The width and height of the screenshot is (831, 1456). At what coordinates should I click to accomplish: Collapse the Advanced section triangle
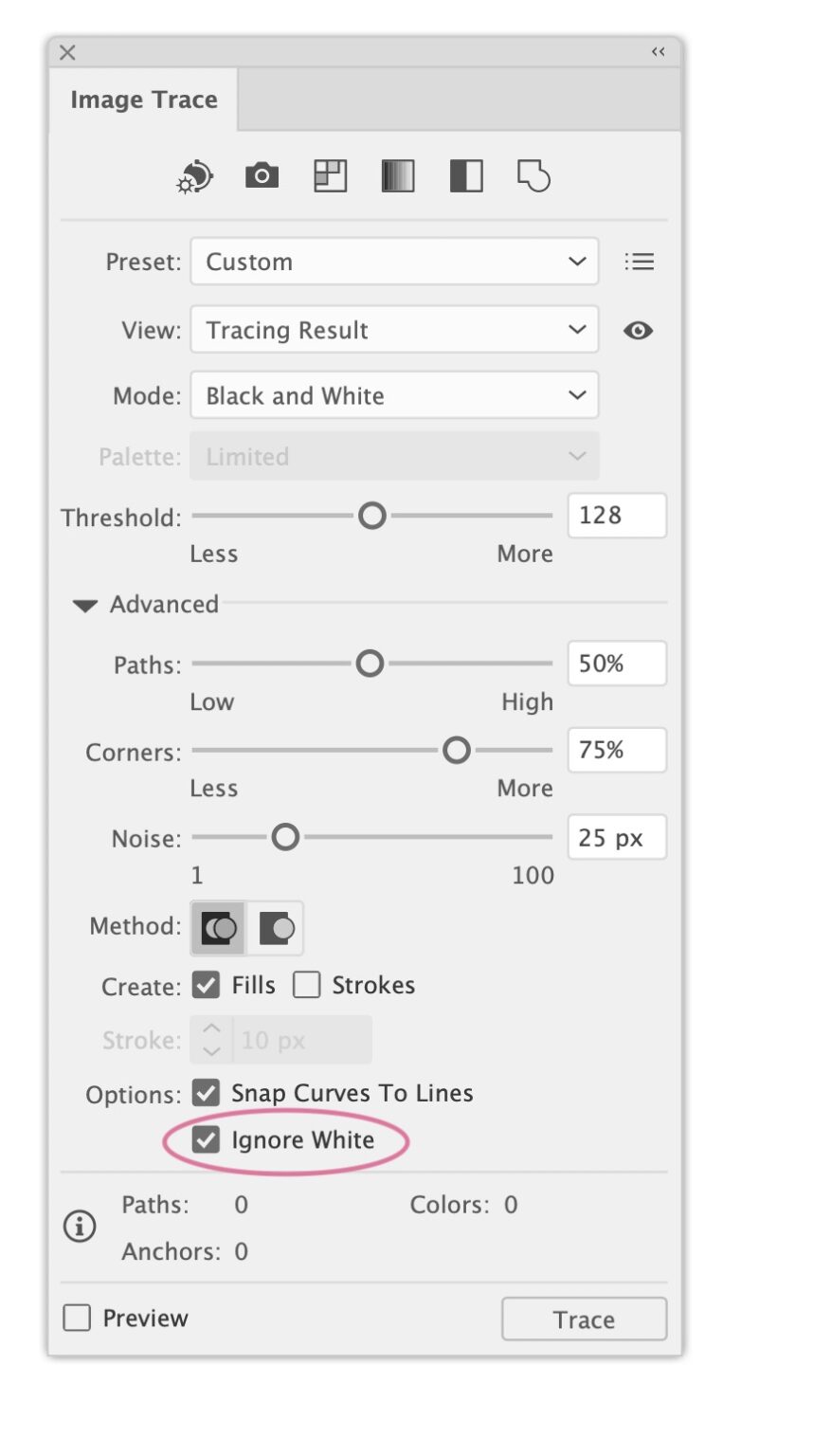pos(85,605)
